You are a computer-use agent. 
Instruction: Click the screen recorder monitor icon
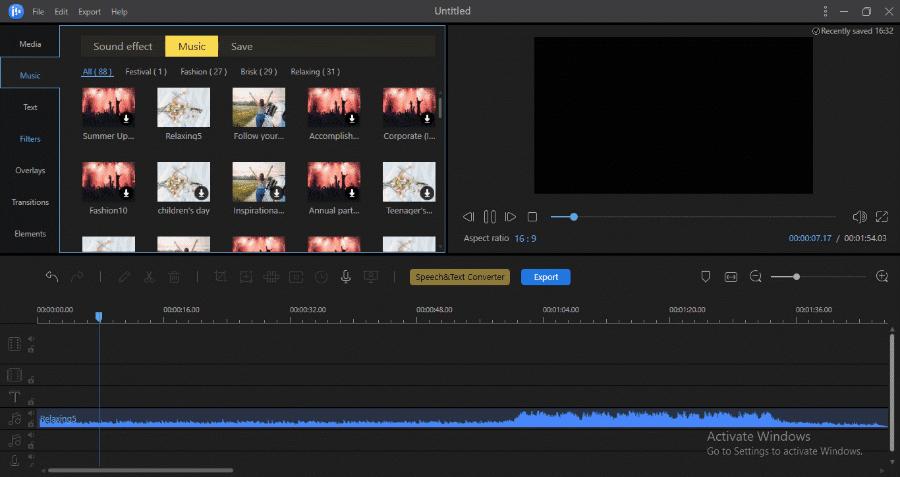coord(371,277)
